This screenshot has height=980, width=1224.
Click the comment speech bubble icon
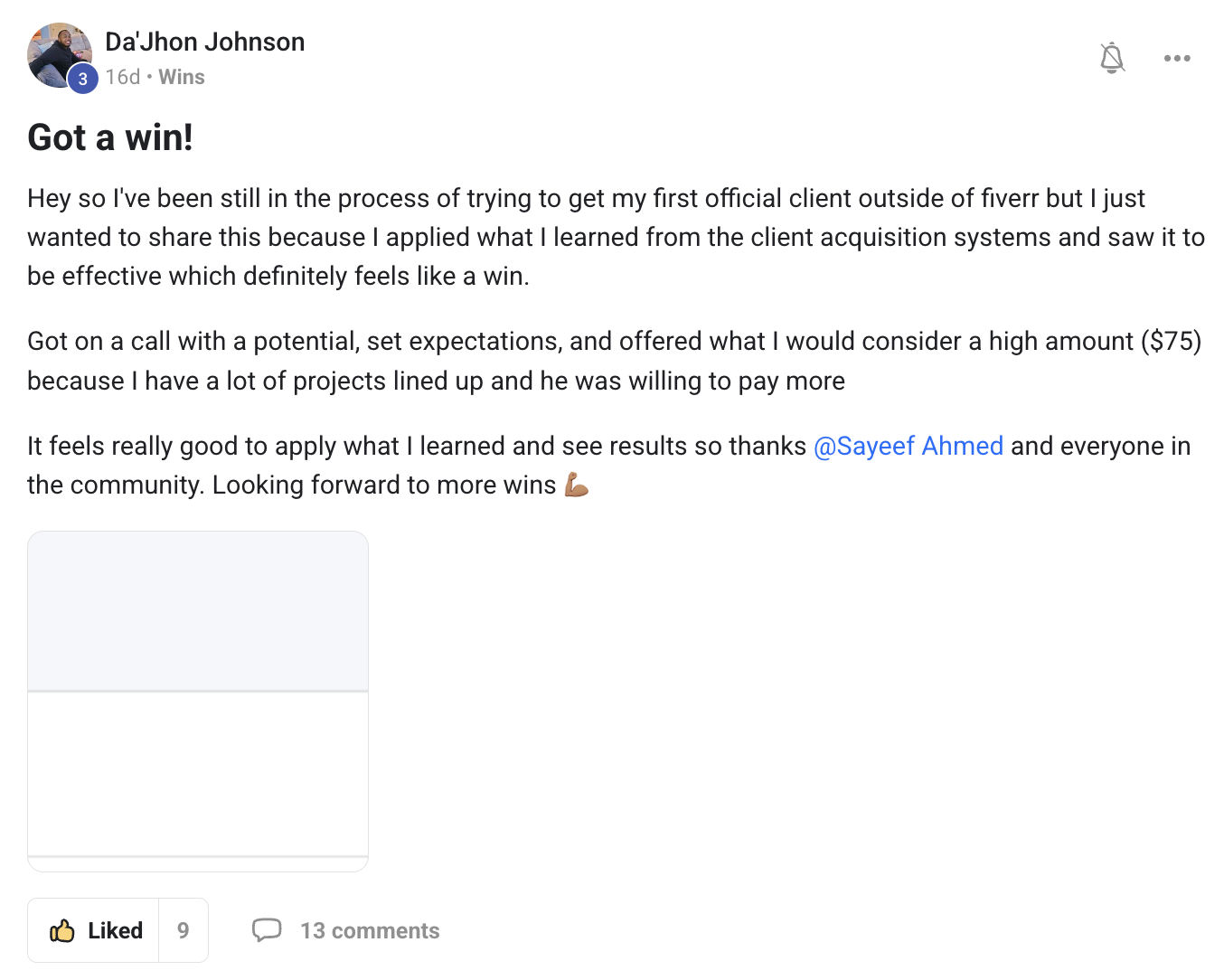pyautogui.click(x=267, y=930)
